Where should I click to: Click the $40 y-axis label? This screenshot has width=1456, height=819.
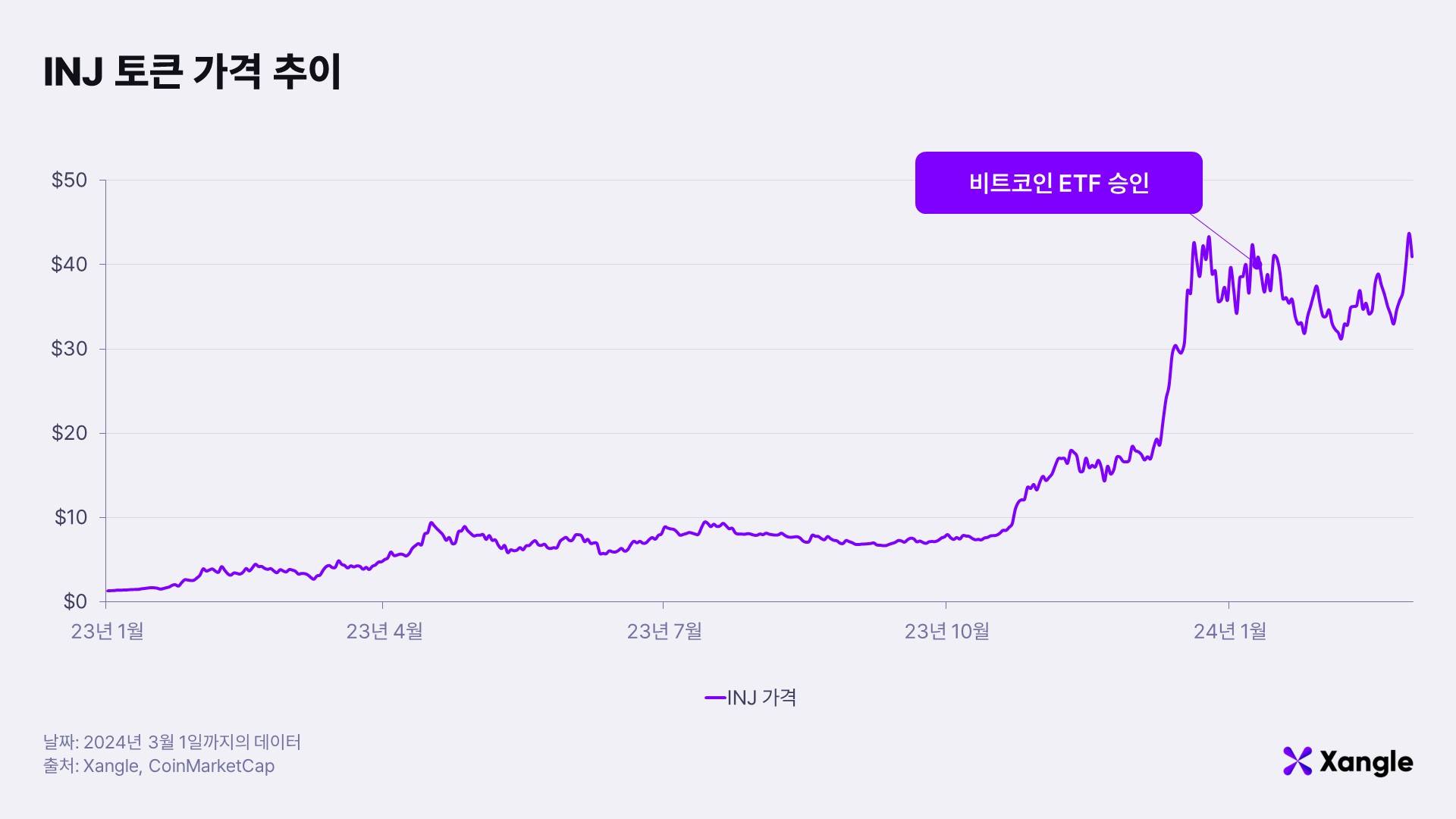[x=69, y=265]
